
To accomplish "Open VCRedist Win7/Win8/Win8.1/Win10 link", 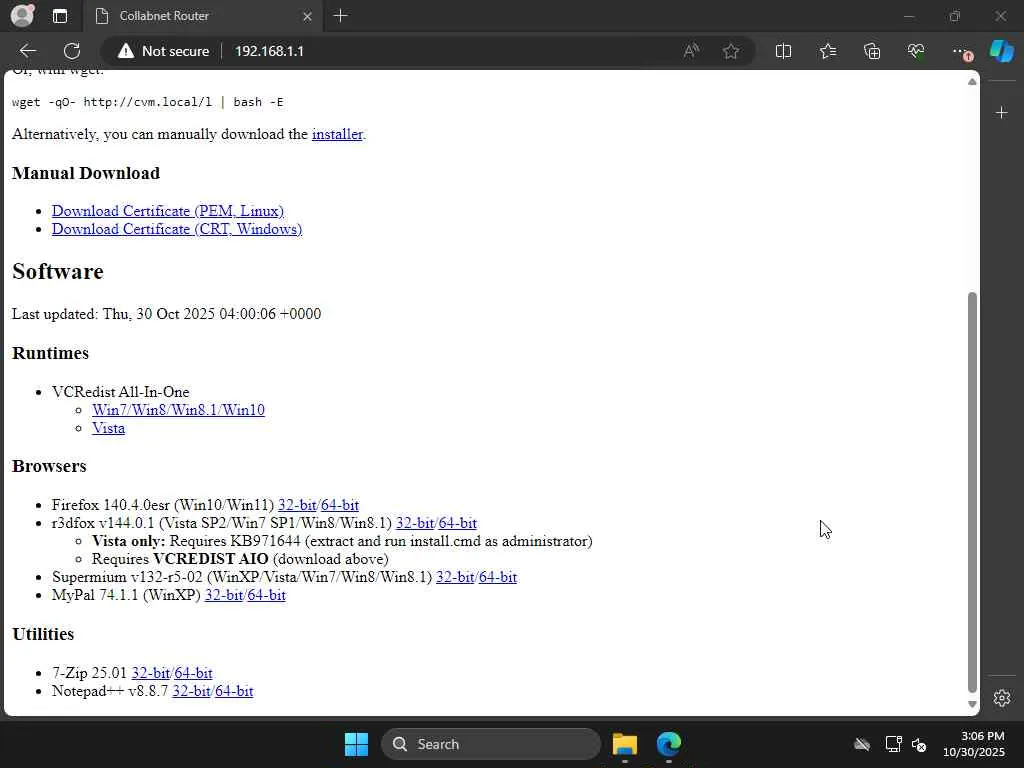I will (178, 410).
